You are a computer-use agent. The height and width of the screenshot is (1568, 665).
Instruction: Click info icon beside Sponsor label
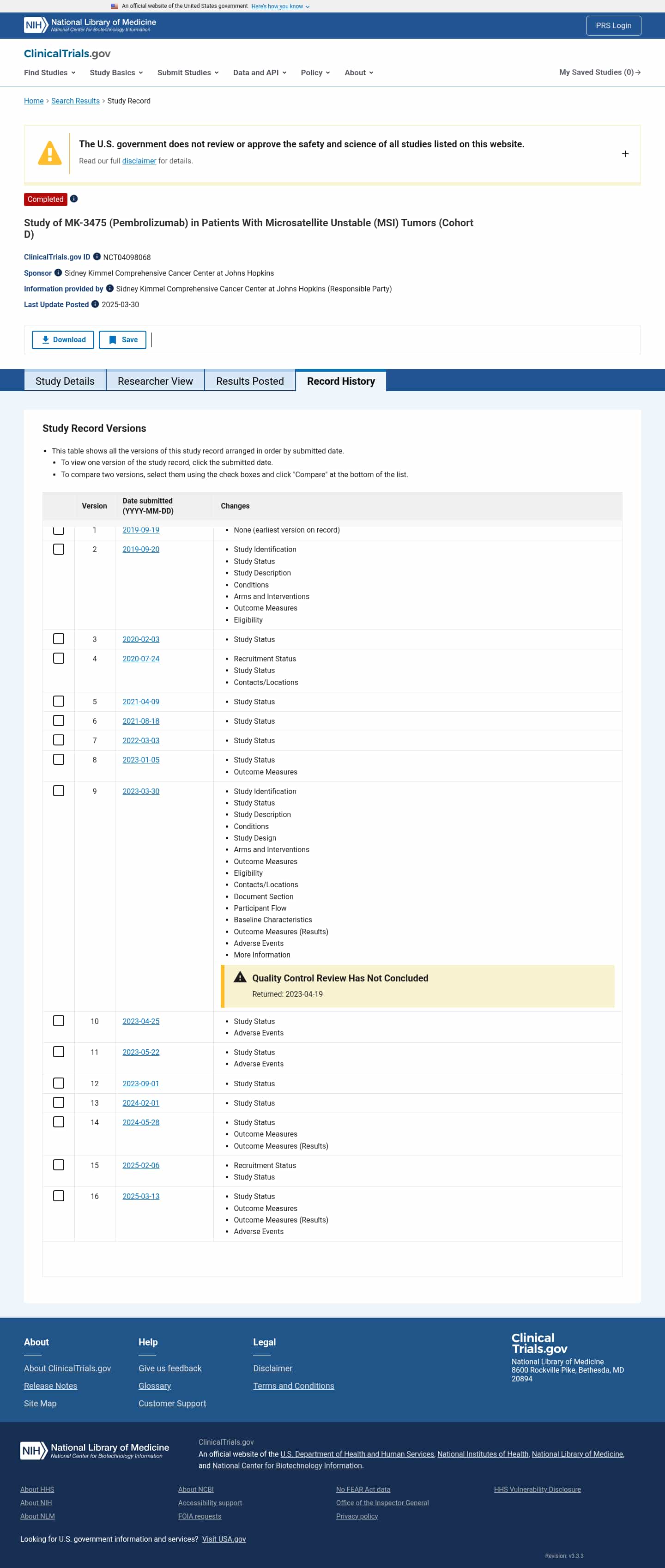58,272
